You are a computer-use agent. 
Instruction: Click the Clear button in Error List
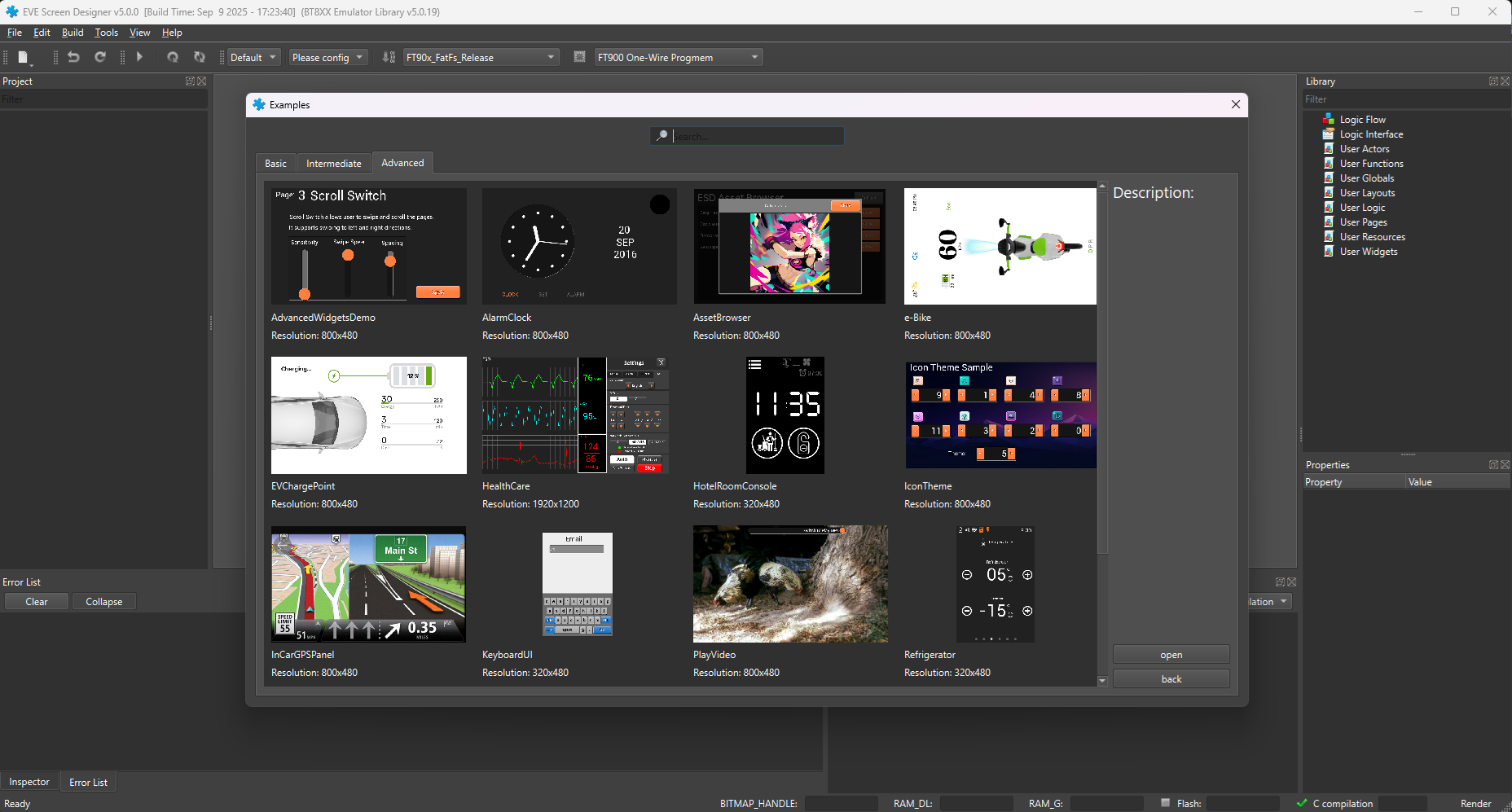coord(37,602)
